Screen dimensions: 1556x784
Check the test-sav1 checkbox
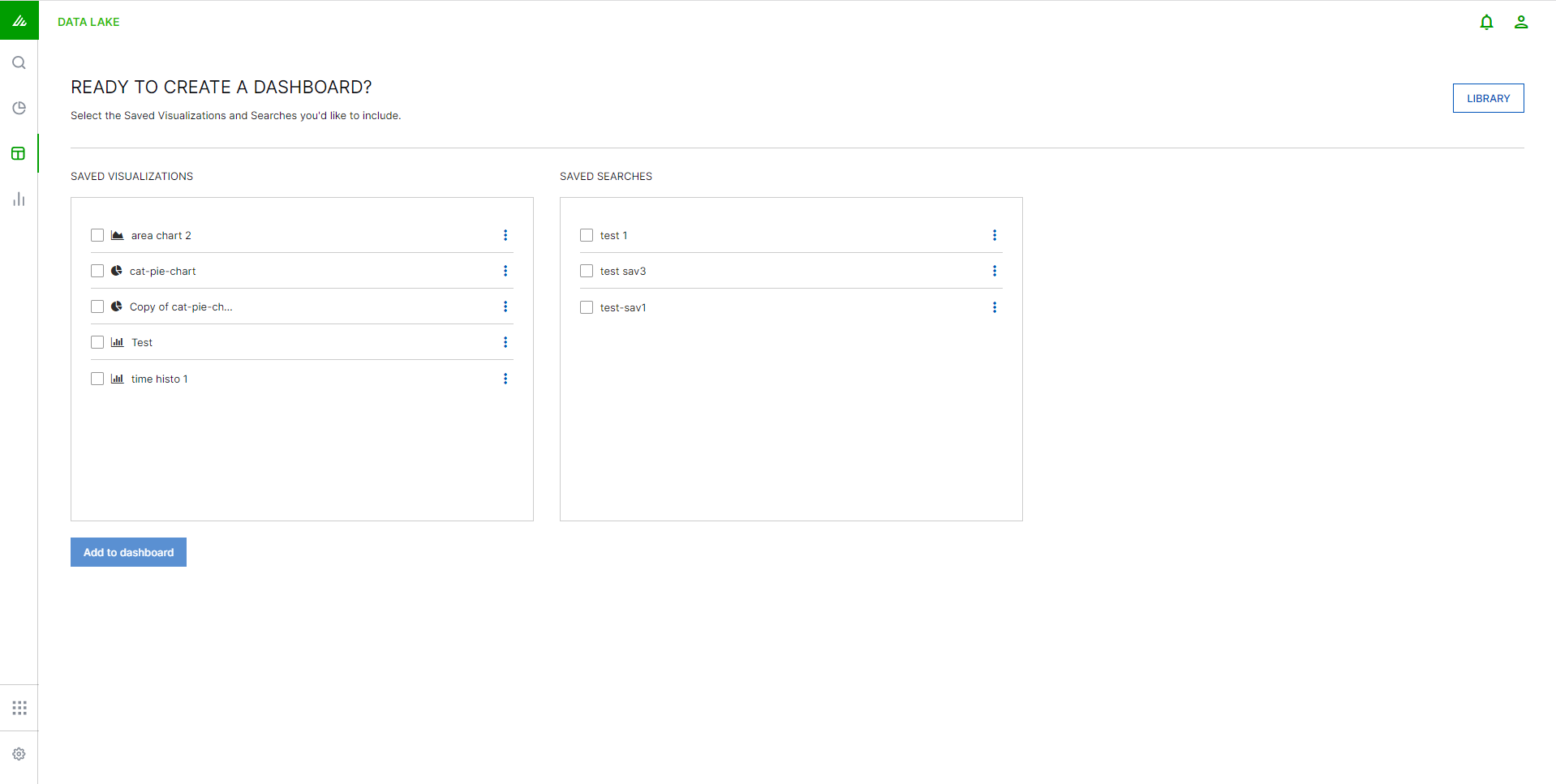[587, 307]
